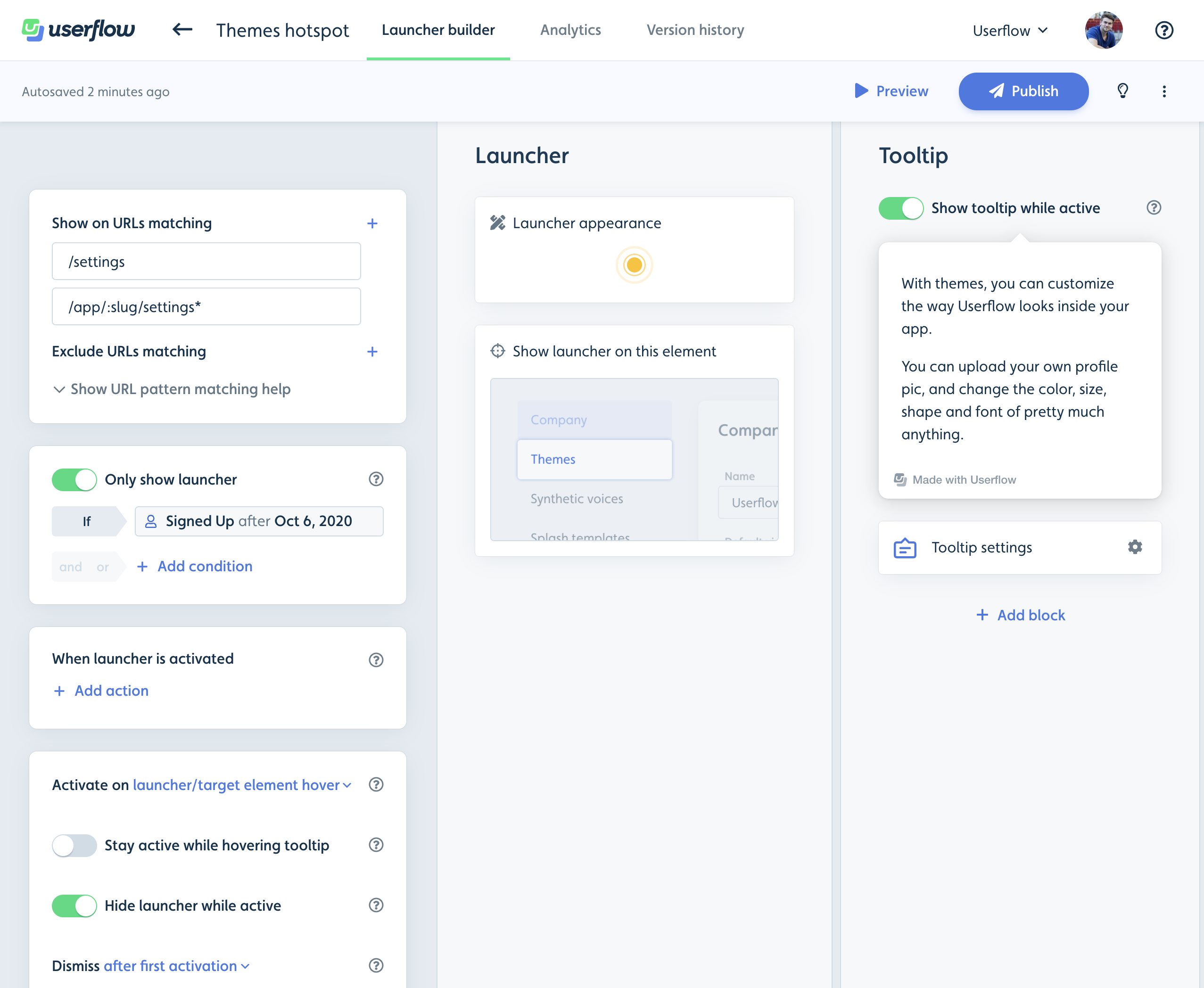
Task: Click Add action
Action: 101,691
